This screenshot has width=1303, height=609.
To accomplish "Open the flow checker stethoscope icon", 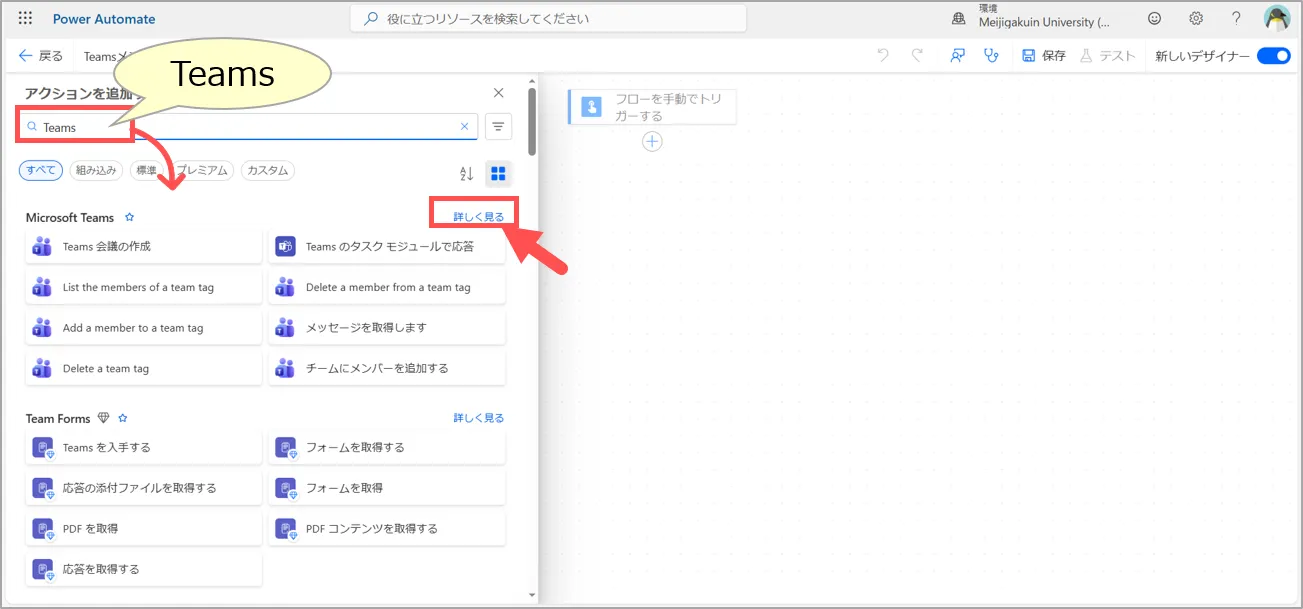I will [991, 56].
